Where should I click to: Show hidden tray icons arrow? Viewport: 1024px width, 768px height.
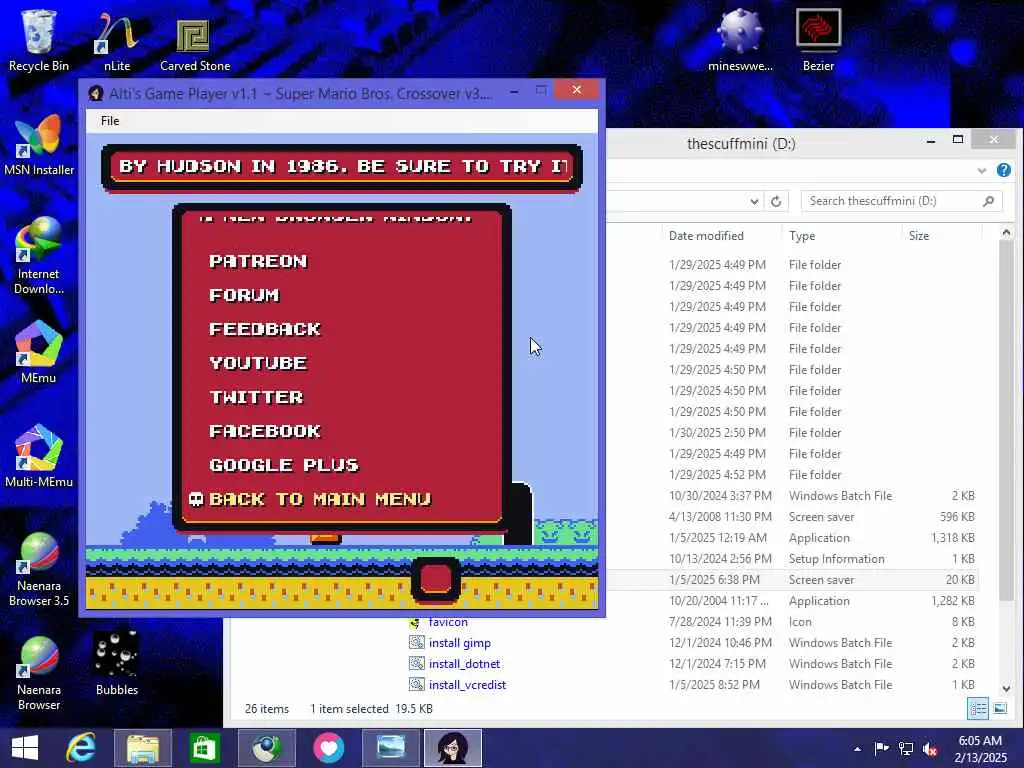[x=857, y=749]
